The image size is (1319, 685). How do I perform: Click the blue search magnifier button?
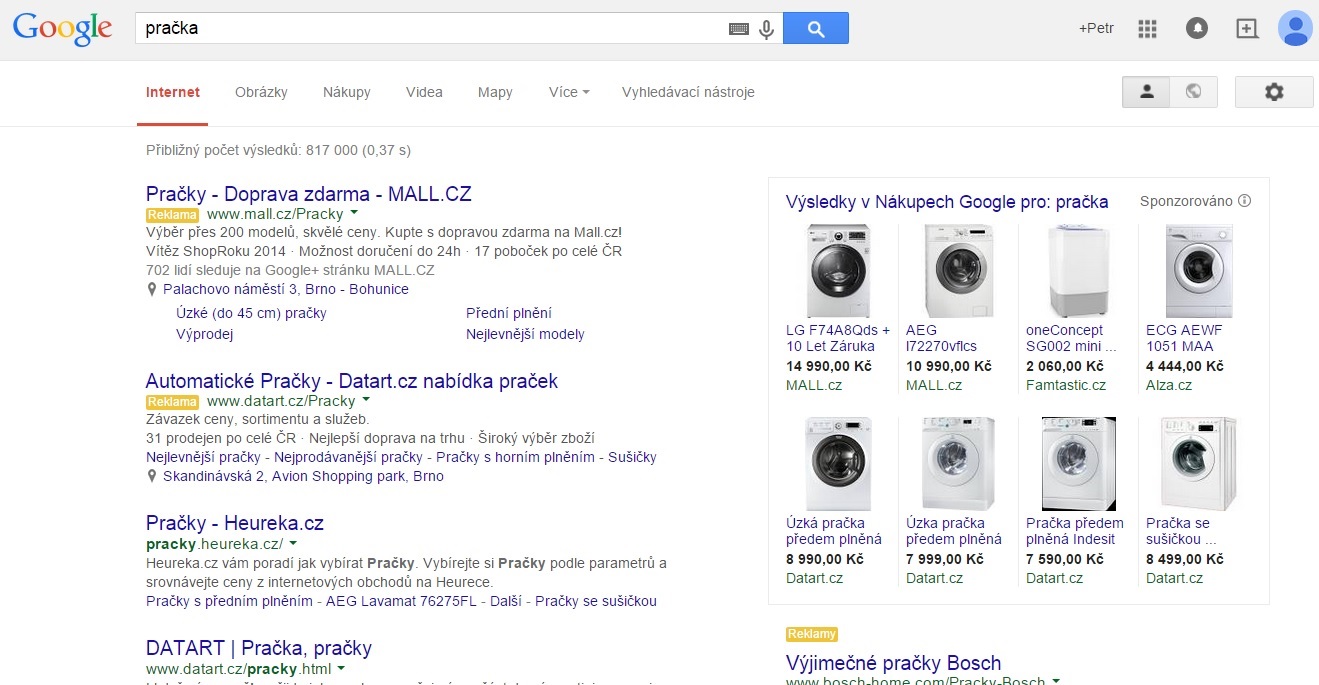[x=816, y=28]
